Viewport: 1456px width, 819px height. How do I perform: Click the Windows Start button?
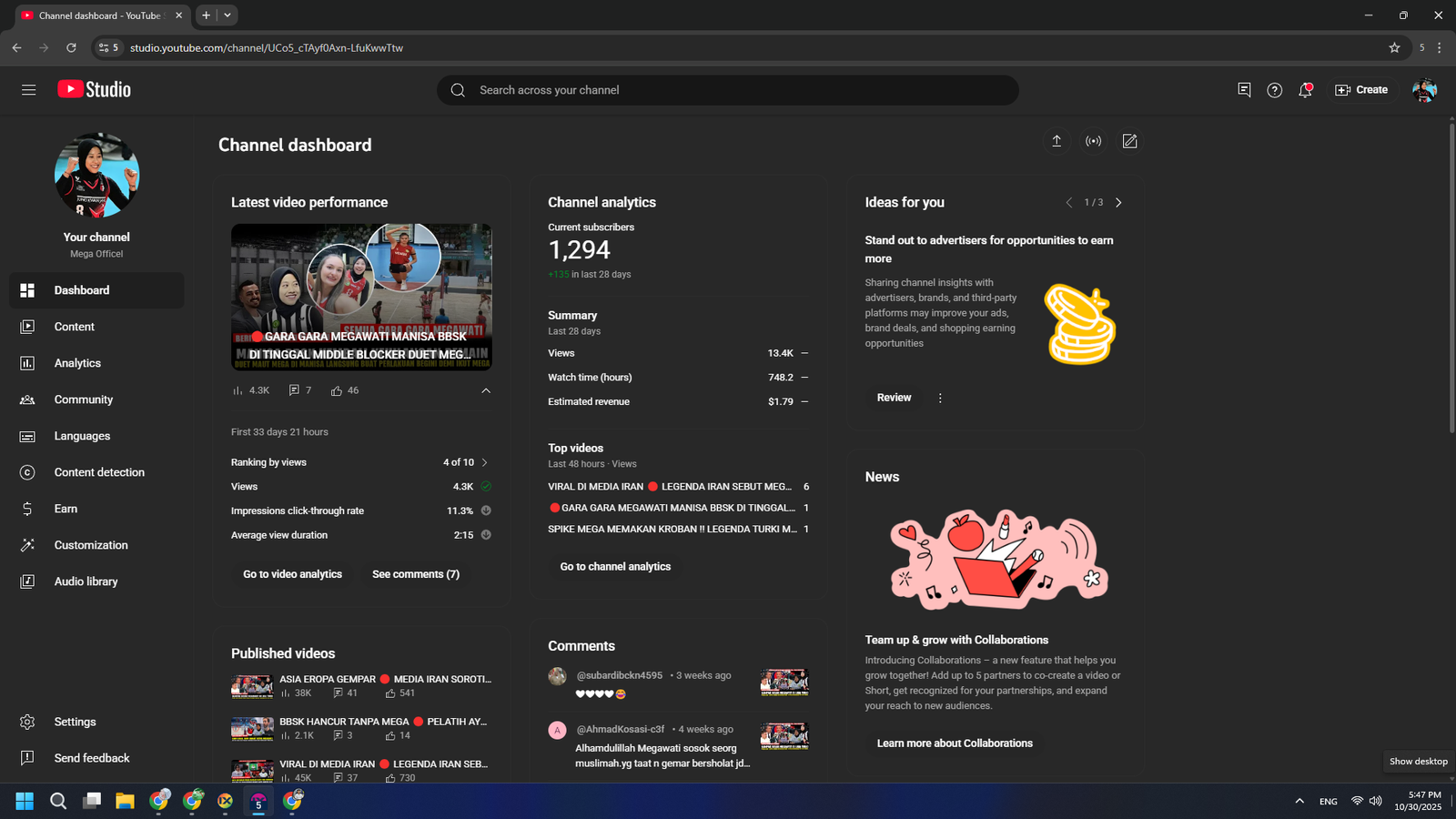tap(25, 801)
